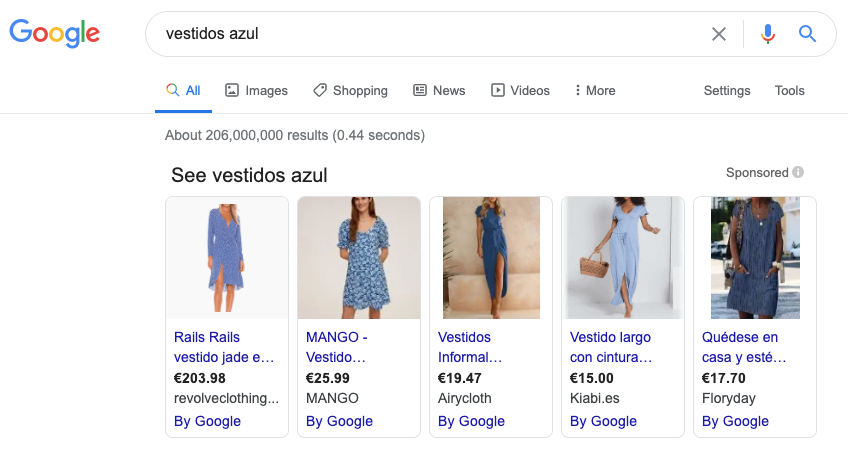Open MANGO floral dress product image
848x457 pixels.
click(x=359, y=258)
